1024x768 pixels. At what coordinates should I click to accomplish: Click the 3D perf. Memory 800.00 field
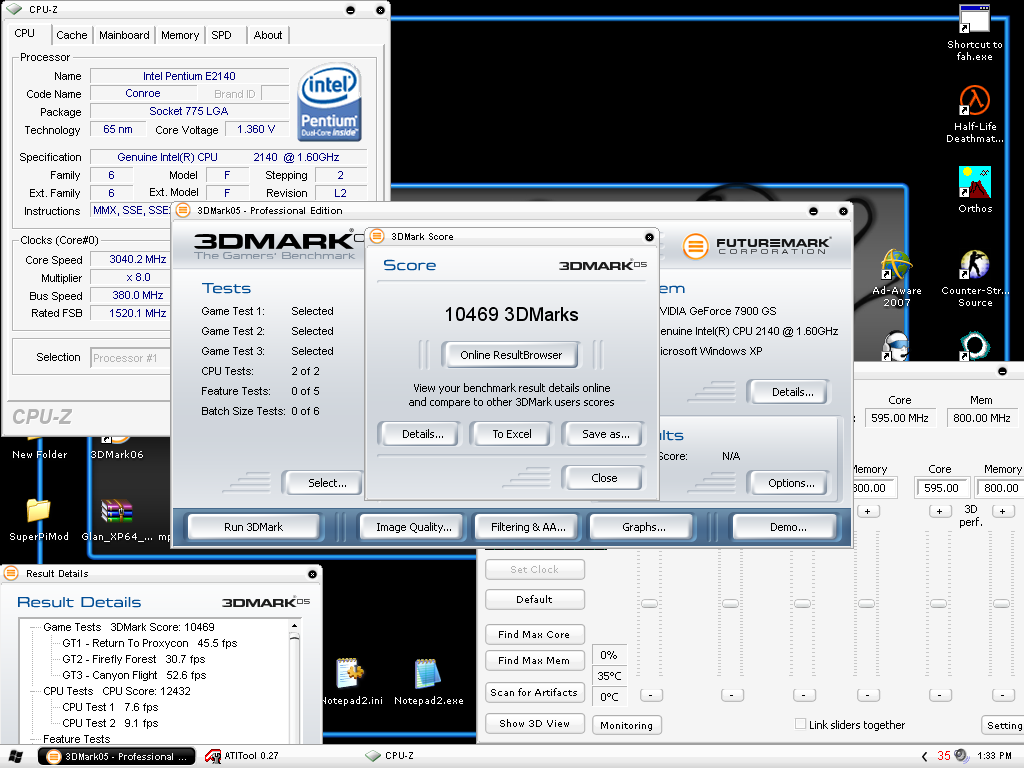click(1000, 488)
